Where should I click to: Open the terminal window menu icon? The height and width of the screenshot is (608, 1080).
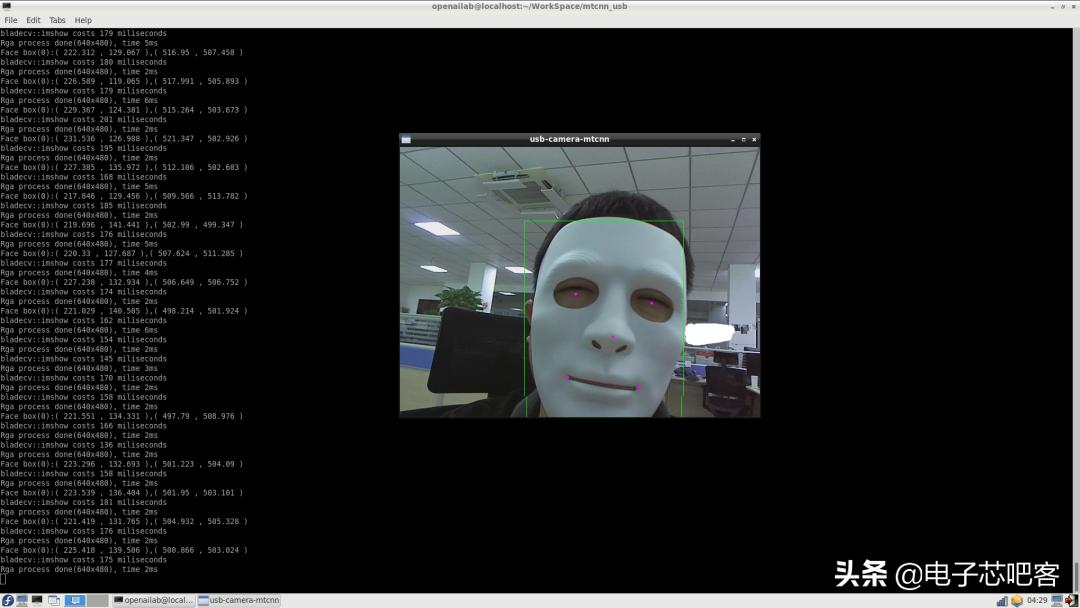click(6, 6)
